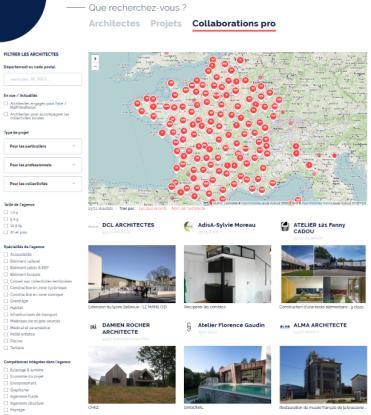Image resolution: width=371 pixels, height=415 pixels.
Task: Expand the Pour les professionnels dropdown
Action: [x=43, y=165]
